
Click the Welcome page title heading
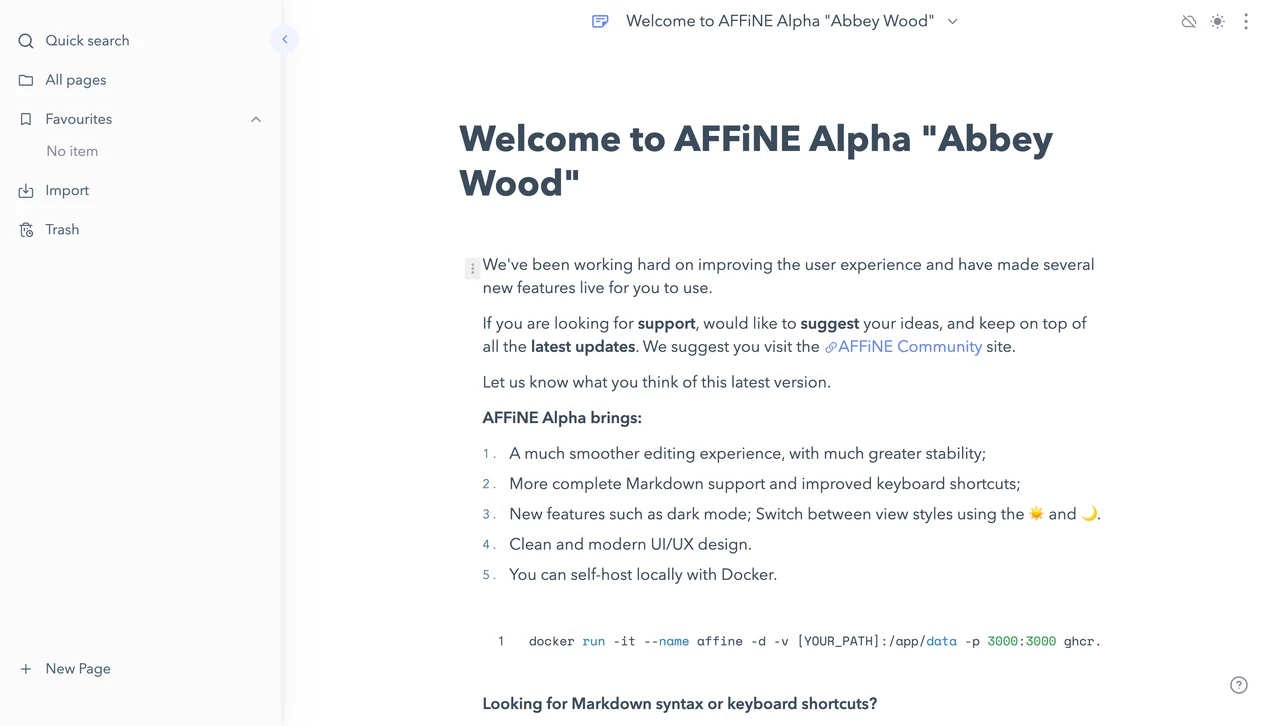point(756,160)
